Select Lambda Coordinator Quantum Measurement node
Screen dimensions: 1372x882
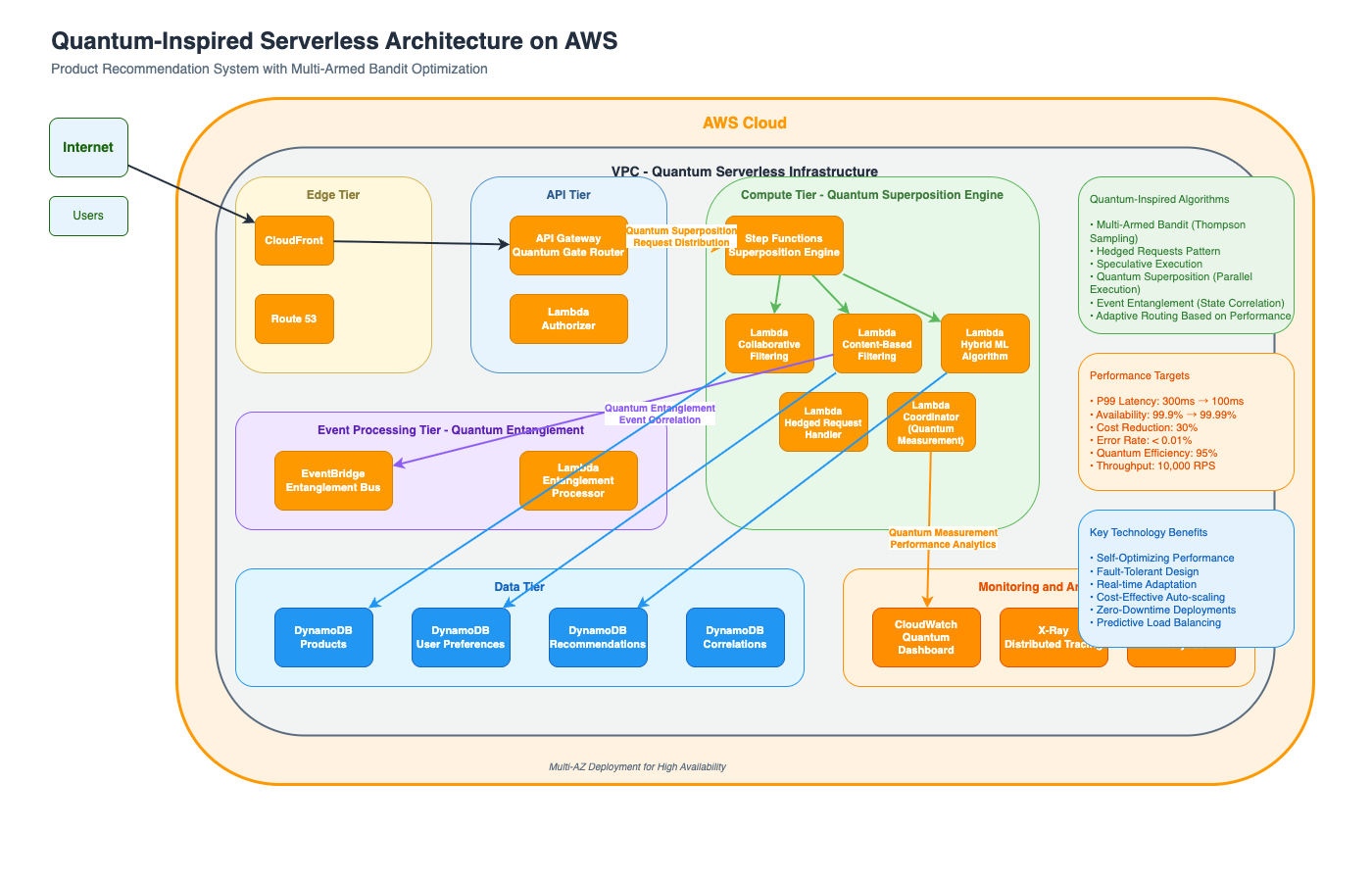[931, 421]
